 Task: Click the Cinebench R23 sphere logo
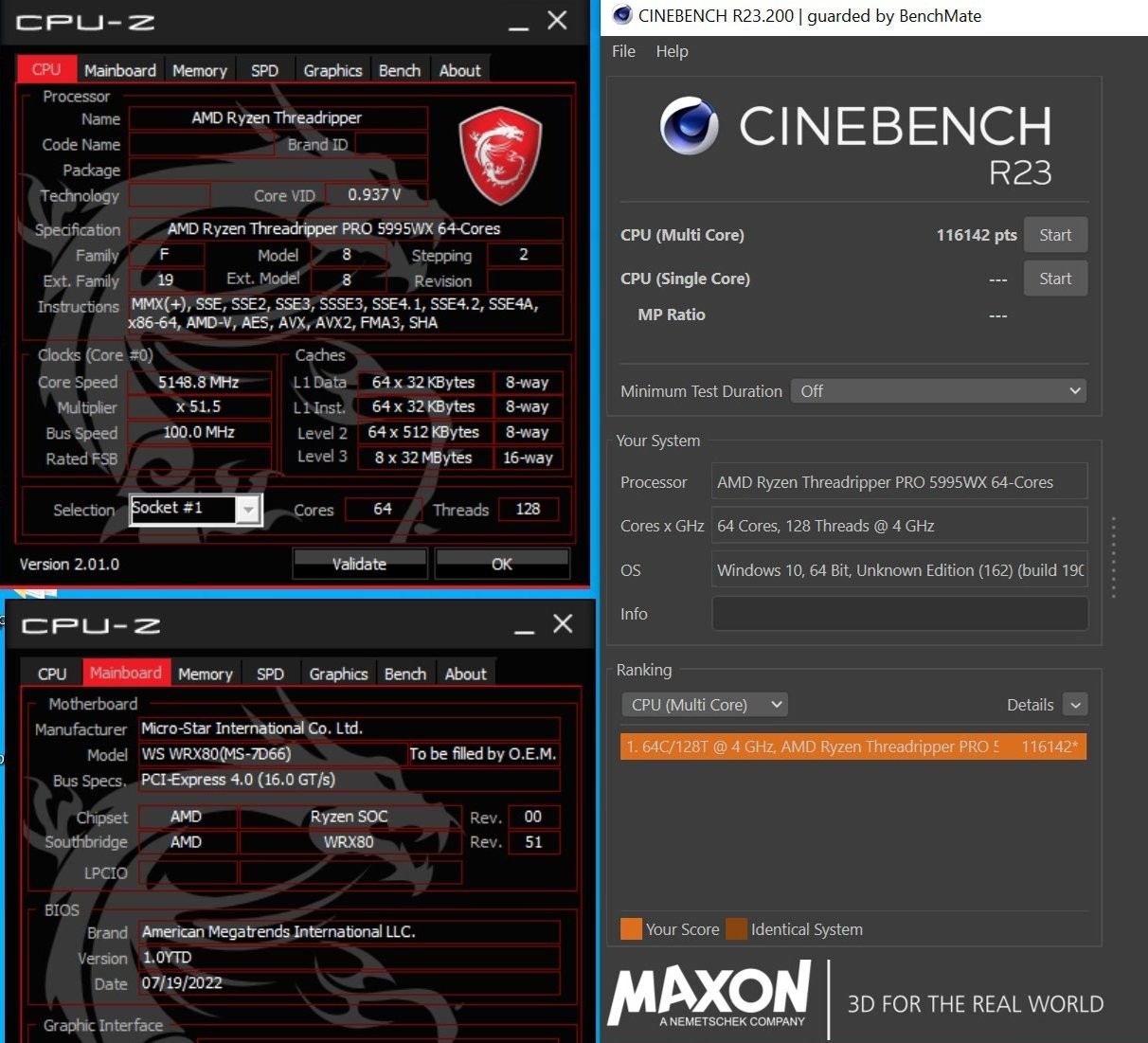689,125
